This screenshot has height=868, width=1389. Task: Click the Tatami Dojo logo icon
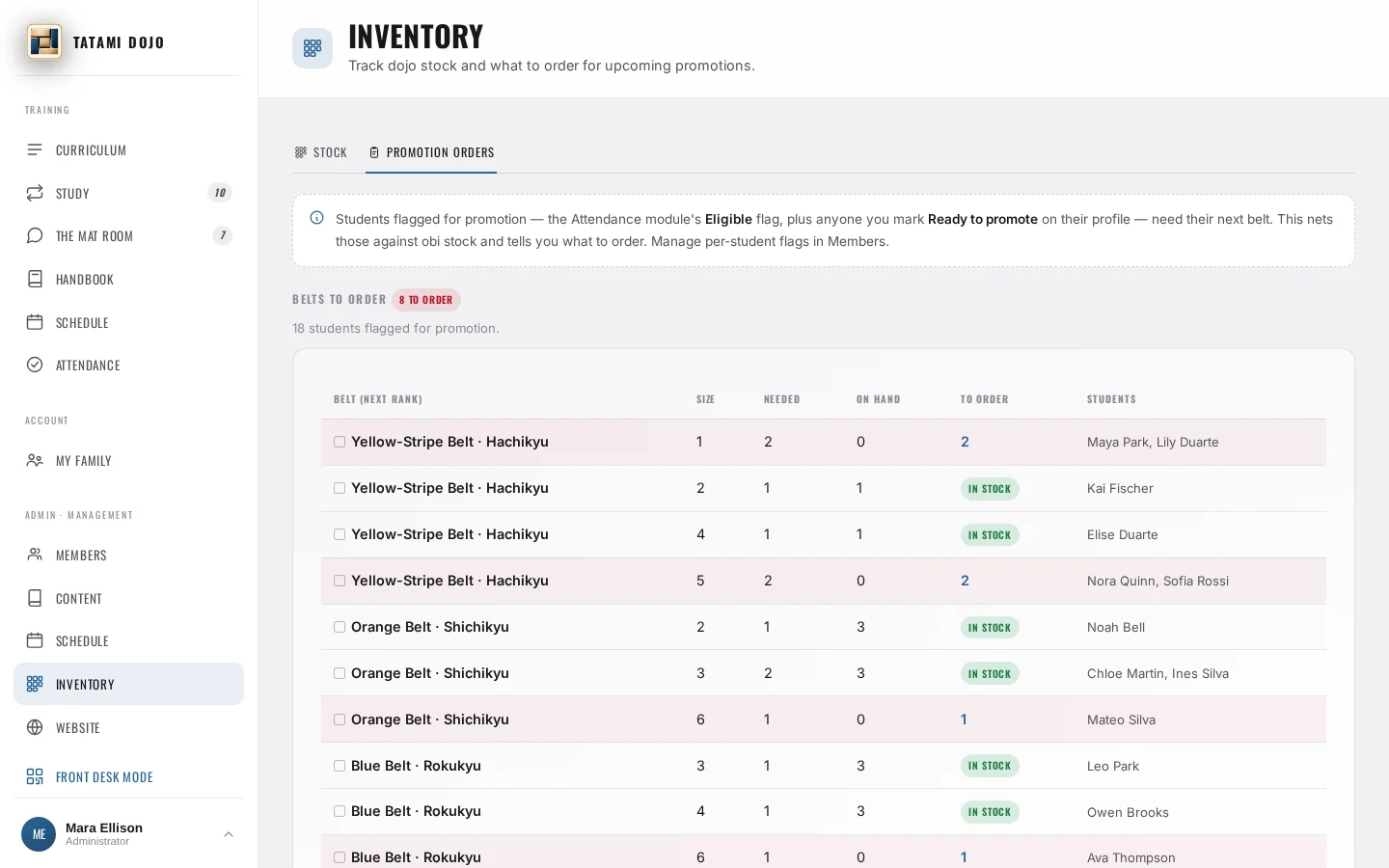coord(44,41)
